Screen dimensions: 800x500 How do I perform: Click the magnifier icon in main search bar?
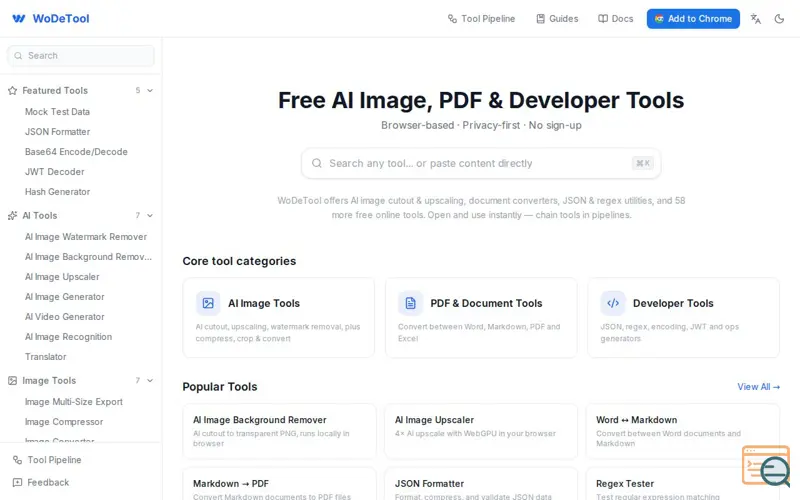317,163
